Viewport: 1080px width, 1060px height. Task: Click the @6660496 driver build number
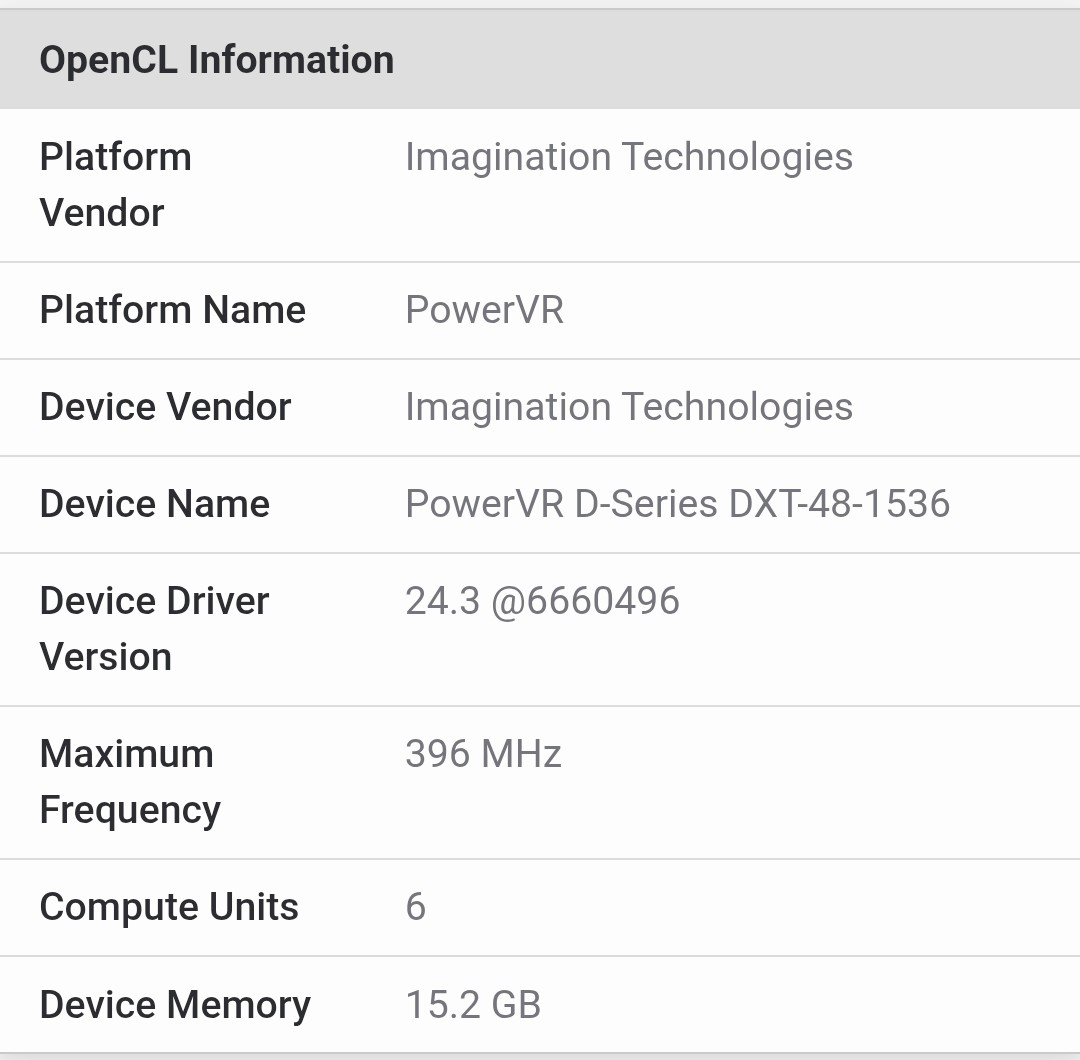[585, 601]
